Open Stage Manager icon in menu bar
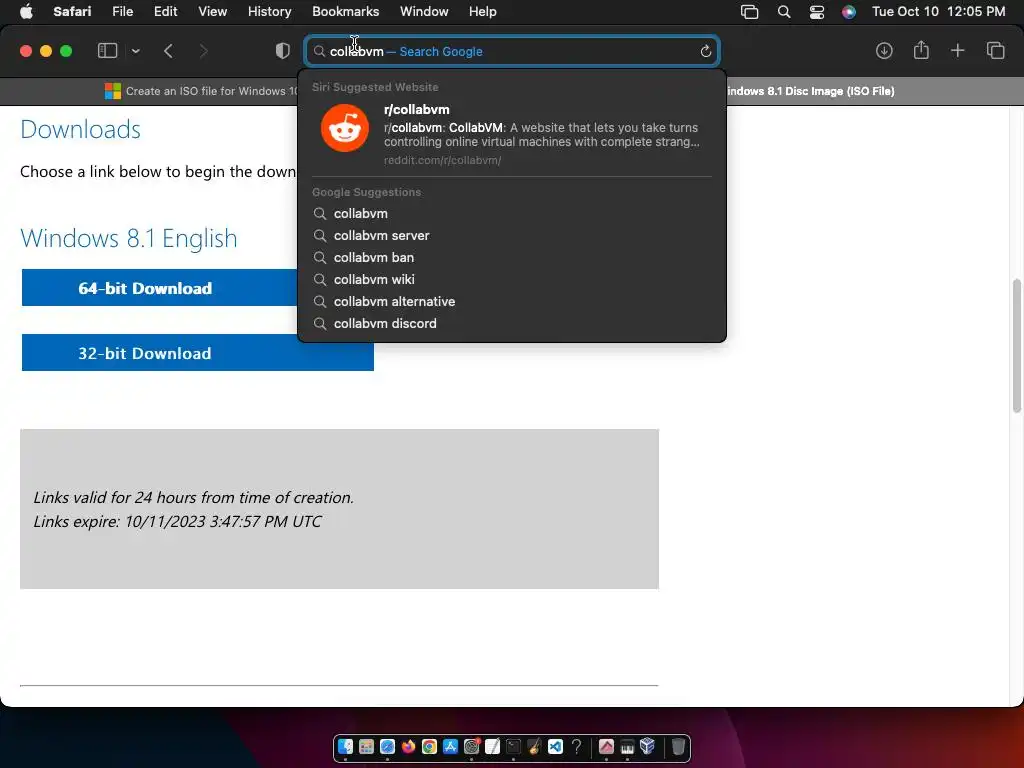This screenshot has height=768, width=1024. point(750,12)
